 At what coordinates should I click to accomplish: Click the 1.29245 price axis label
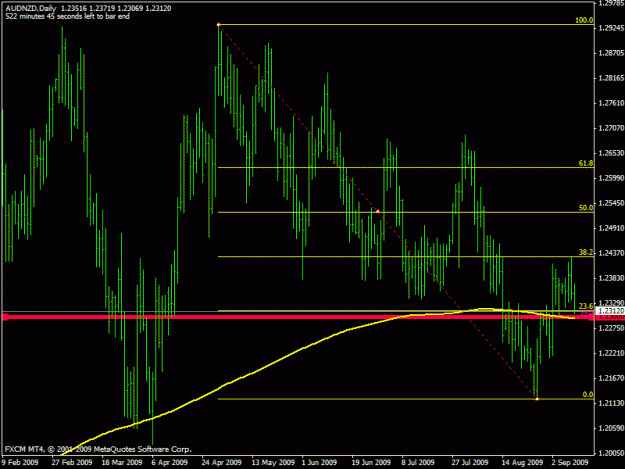(612, 28)
